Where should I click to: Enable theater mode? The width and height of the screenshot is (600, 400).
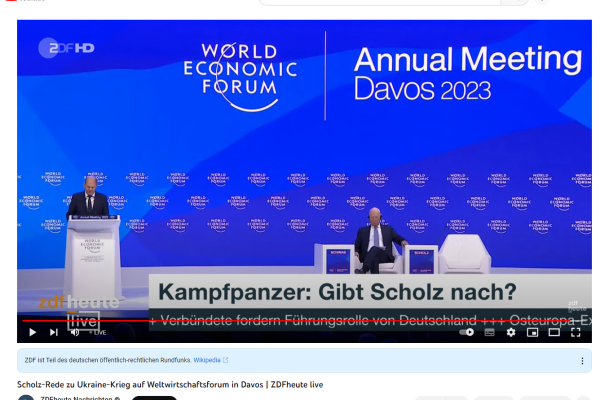[x=554, y=332]
